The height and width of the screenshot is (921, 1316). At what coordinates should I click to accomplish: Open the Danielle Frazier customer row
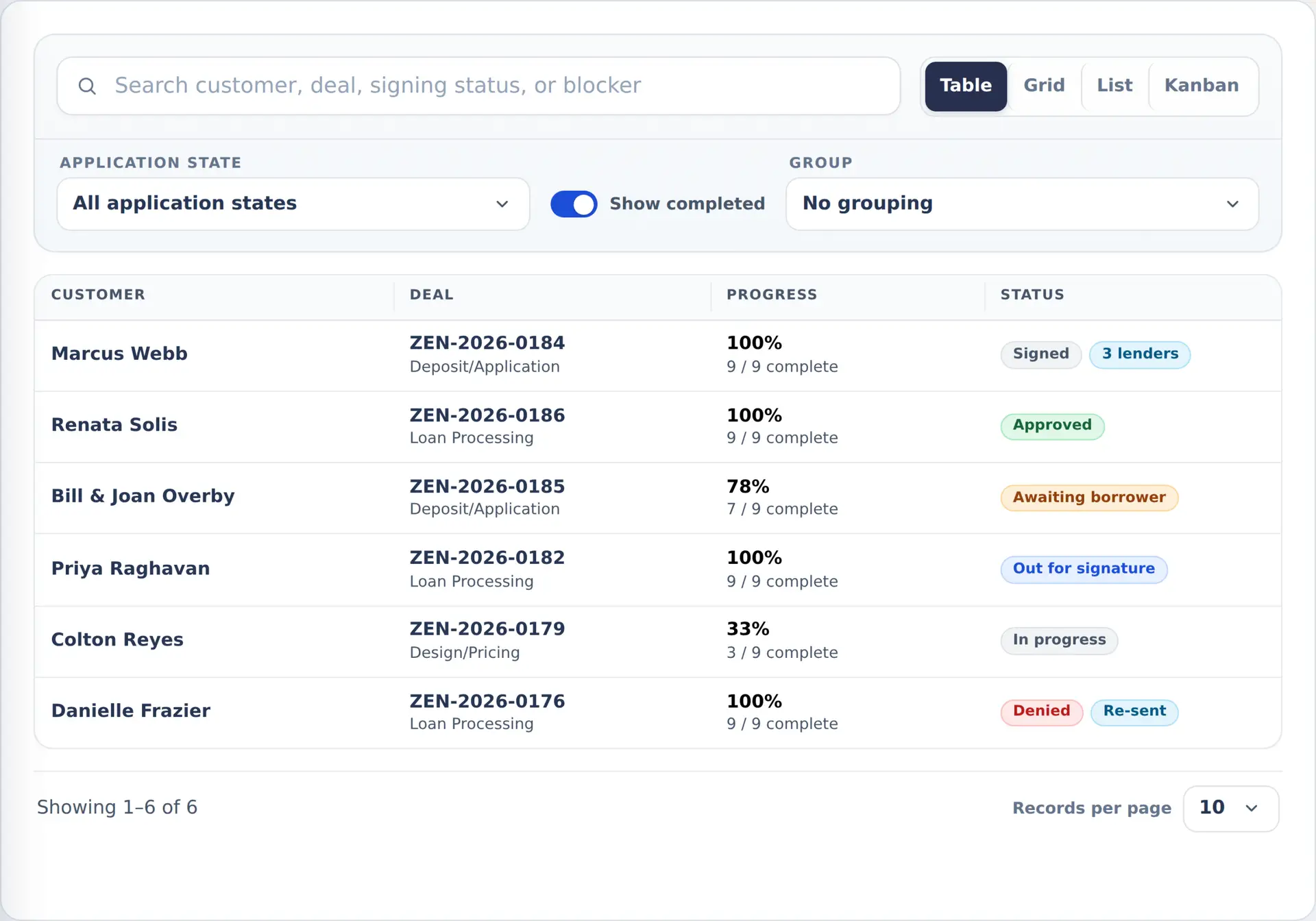coord(658,713)
